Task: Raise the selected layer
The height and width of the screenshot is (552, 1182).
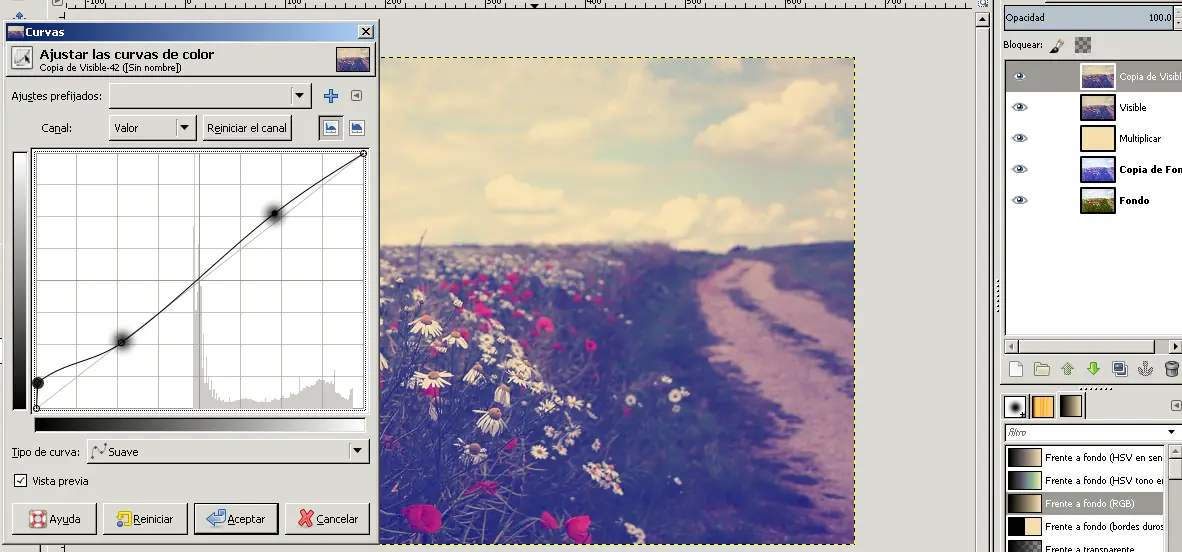Action: click(1067, 369)
